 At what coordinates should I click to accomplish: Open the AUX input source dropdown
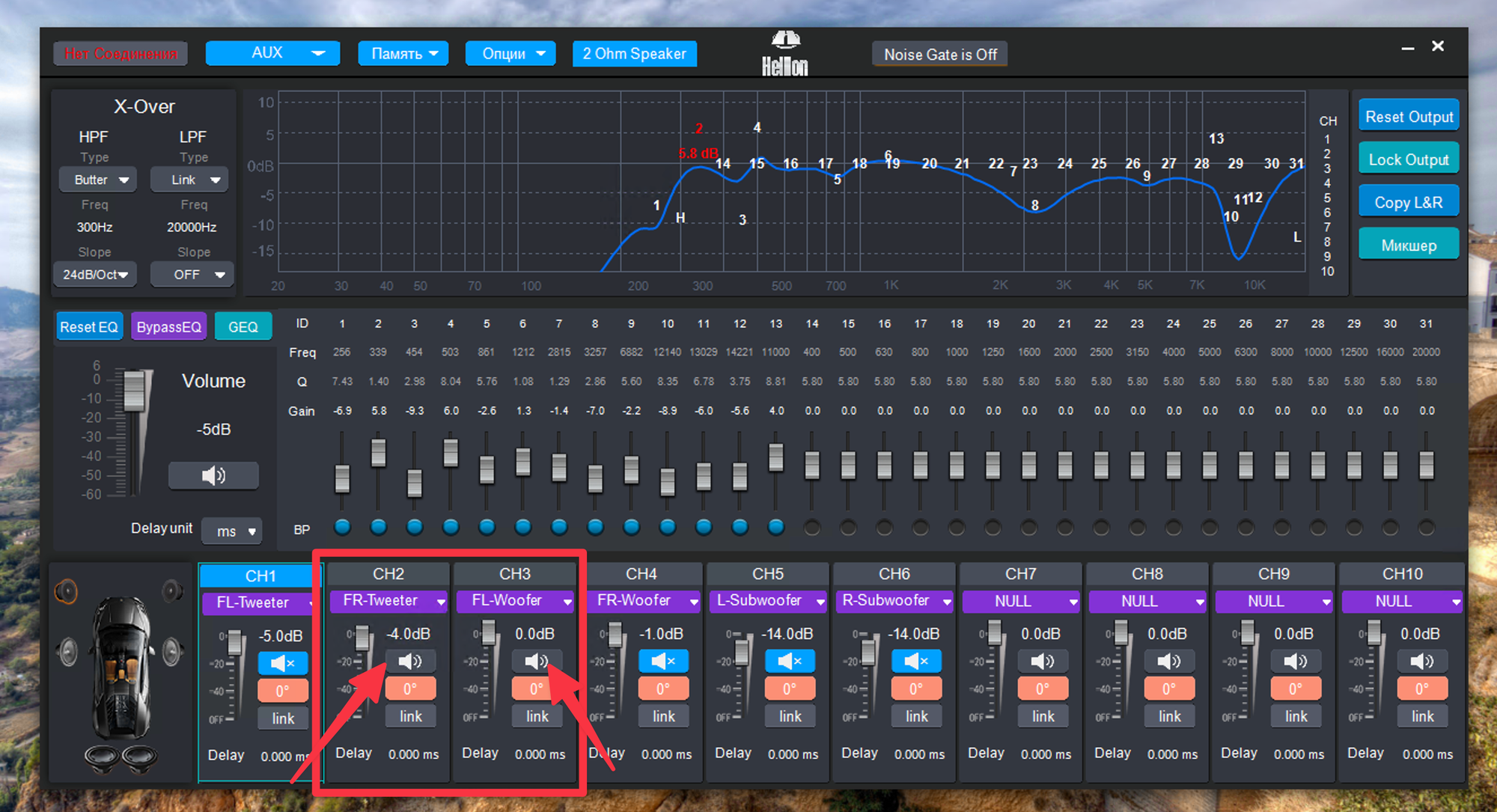coord(272,53)
